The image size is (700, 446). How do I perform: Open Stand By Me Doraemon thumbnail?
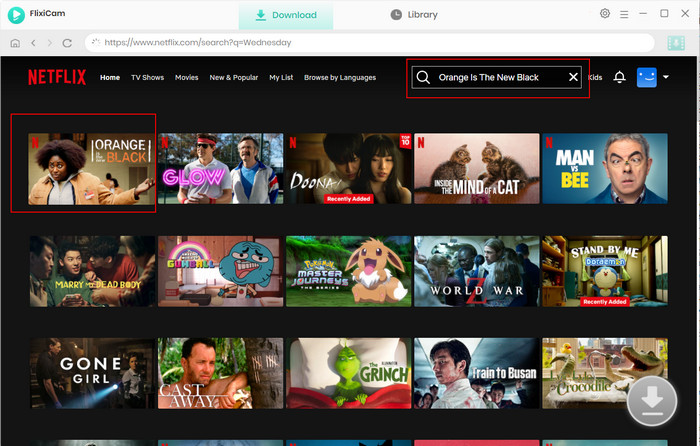point(605,271)
